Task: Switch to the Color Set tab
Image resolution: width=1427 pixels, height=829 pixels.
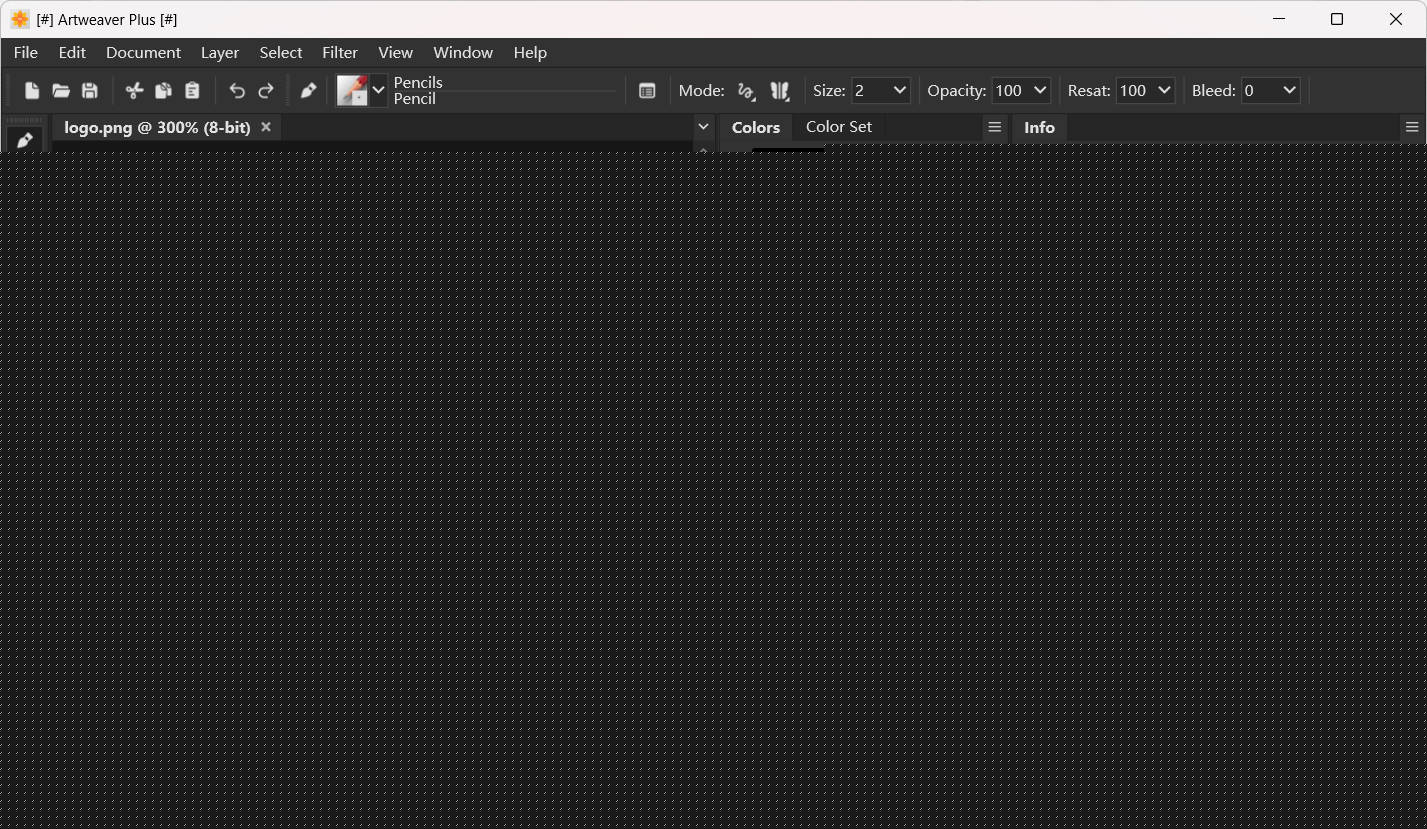Action: coord(839,127)
